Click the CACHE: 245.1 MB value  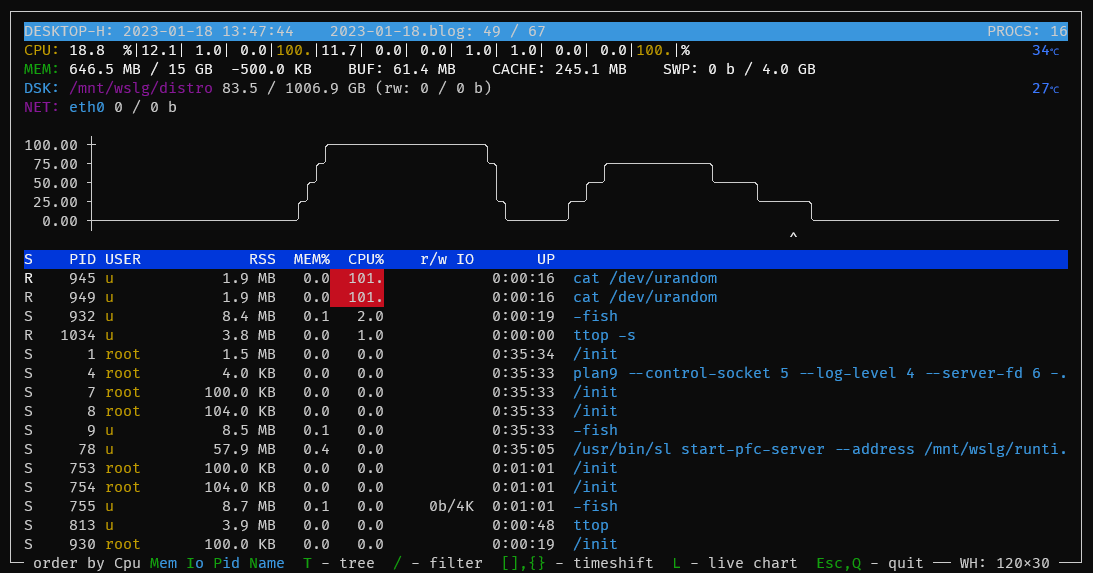[x=559, y=69]
